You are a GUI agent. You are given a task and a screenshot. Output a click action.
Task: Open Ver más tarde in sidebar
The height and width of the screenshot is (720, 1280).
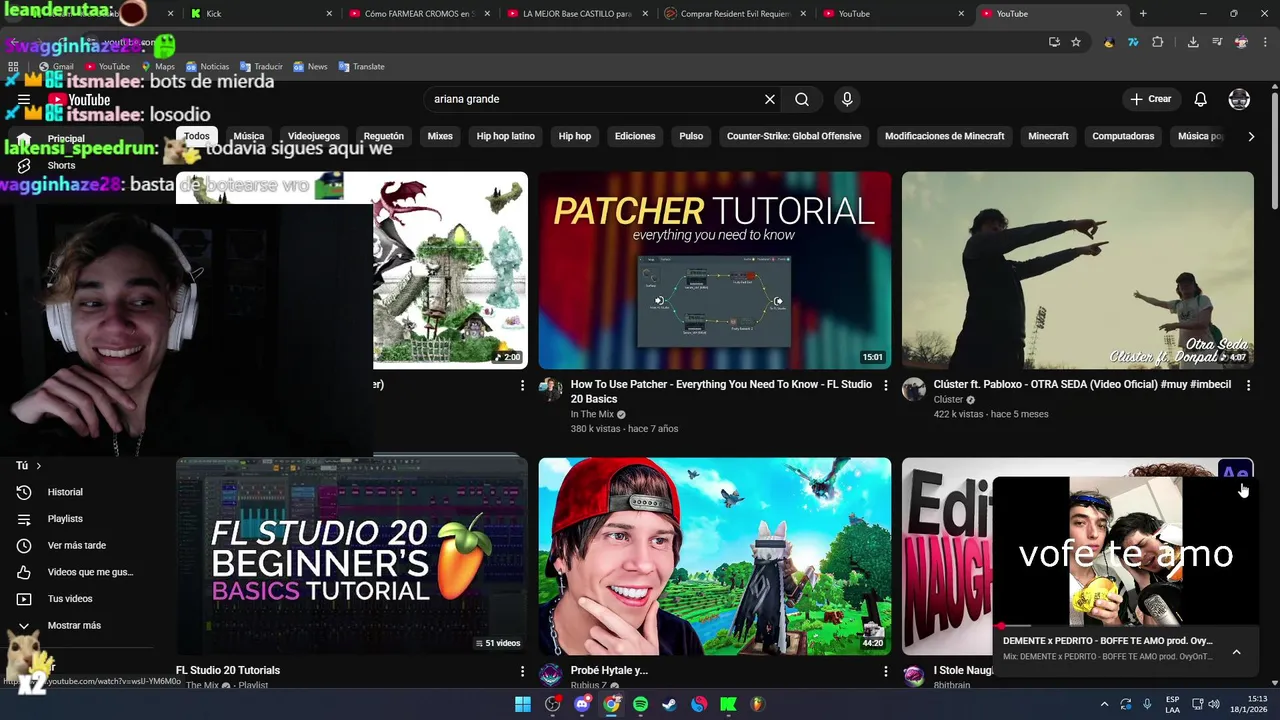click(76, 545)
